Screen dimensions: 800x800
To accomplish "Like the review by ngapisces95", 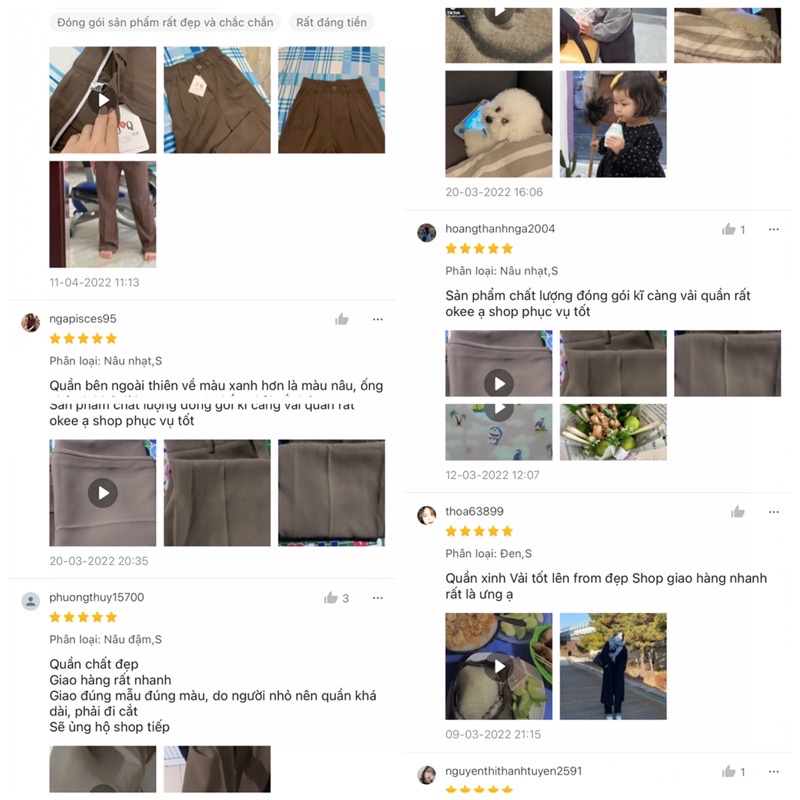I will (x=341, y=319).
